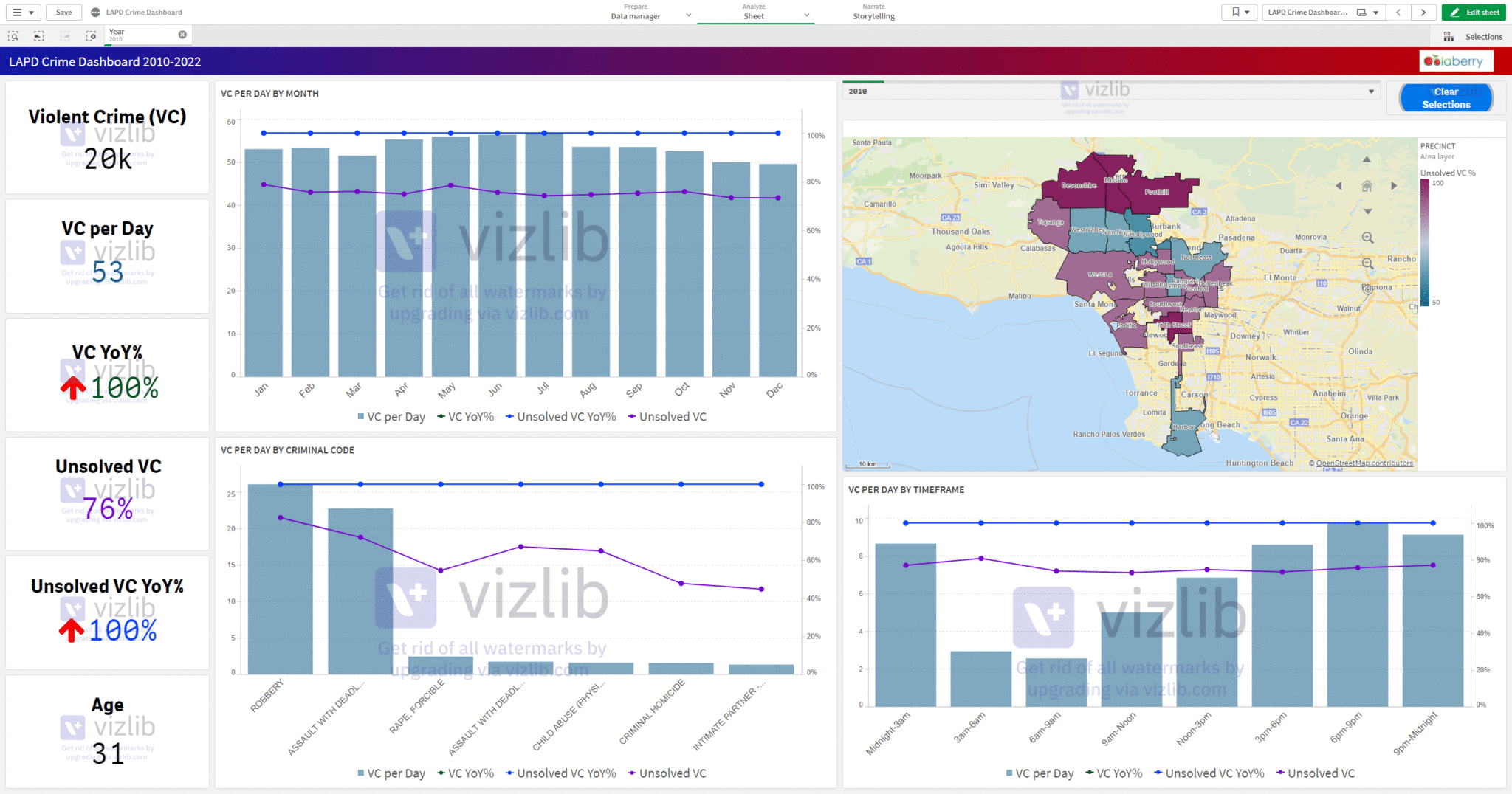Open smart search in the selections bar
Viewport: 1512px width, 794px height.
click(x=13, y=35)
